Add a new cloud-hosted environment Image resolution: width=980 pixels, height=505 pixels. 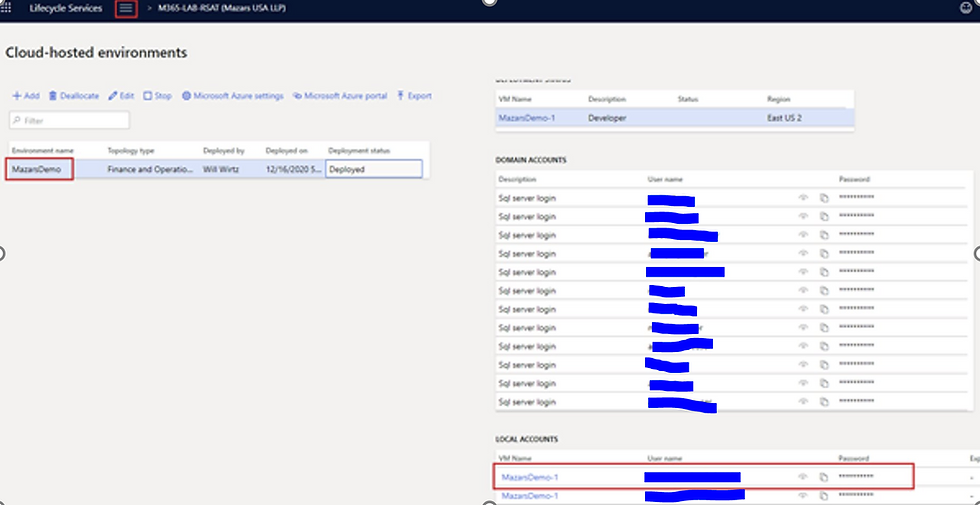point(26,96)
